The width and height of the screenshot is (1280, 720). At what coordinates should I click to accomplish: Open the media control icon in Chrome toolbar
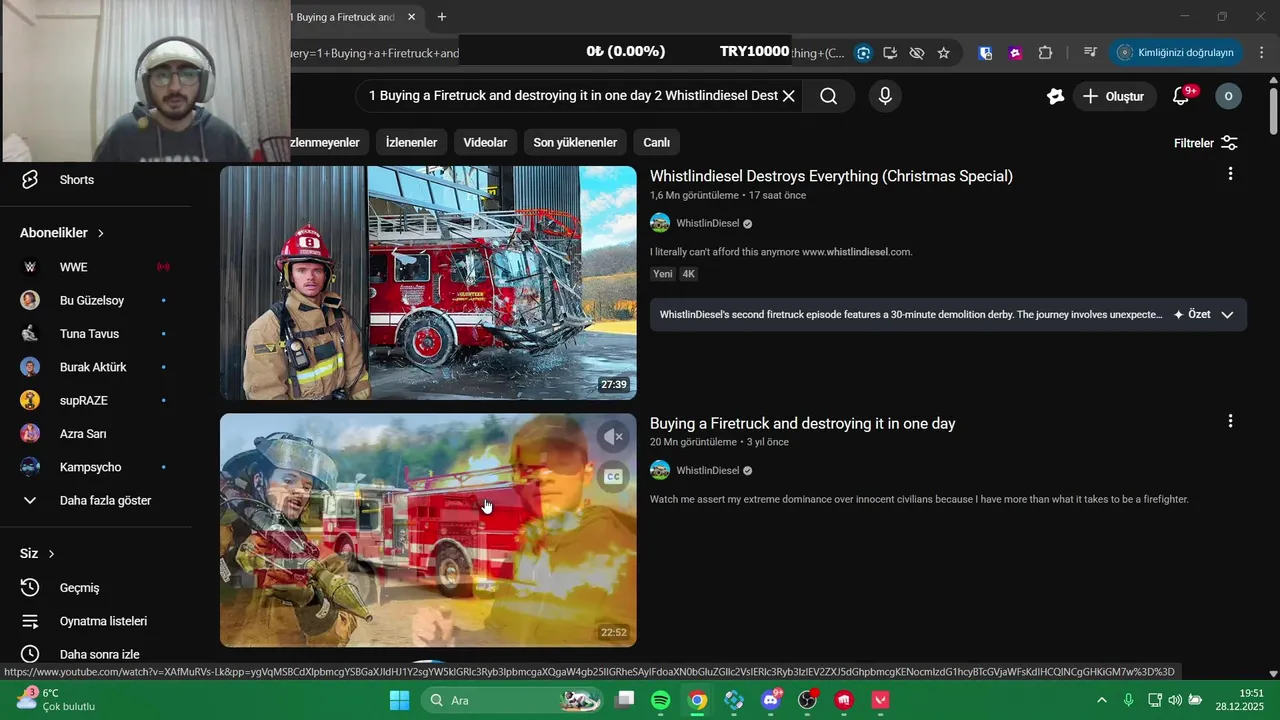click(1090, 53)
